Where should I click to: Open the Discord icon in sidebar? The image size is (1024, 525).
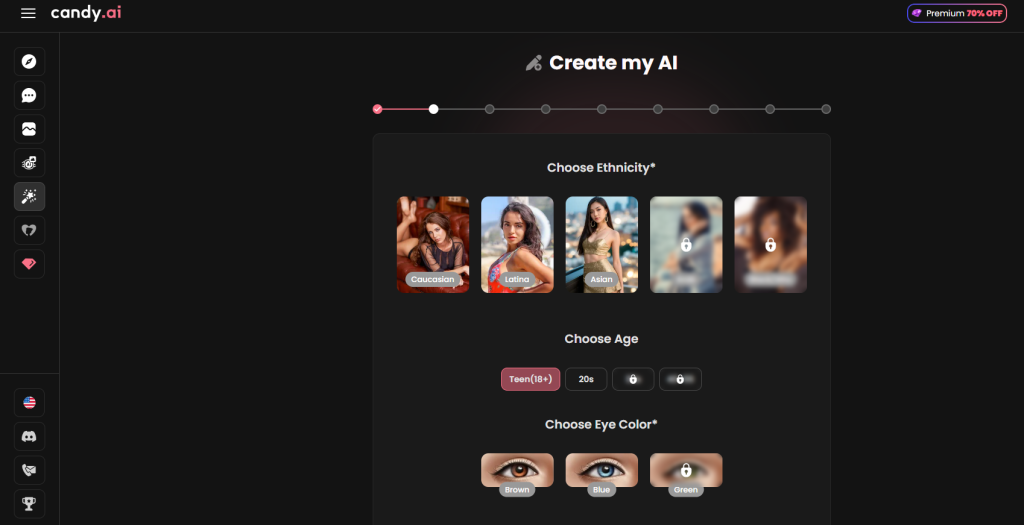tap(29, 436)
